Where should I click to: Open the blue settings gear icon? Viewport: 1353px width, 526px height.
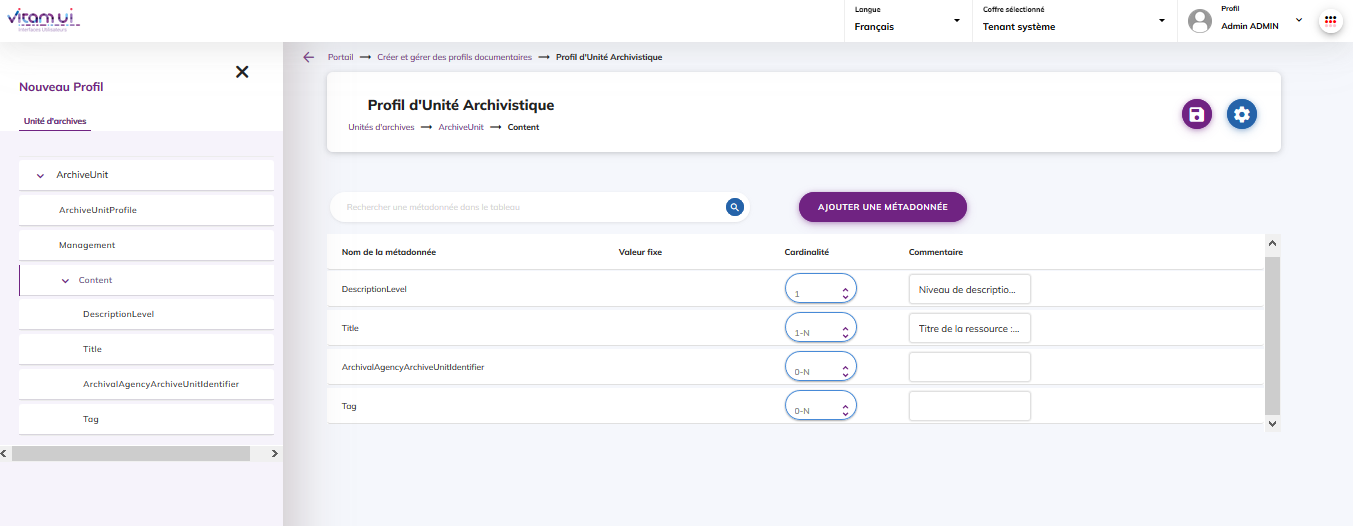pos(1242,114)
